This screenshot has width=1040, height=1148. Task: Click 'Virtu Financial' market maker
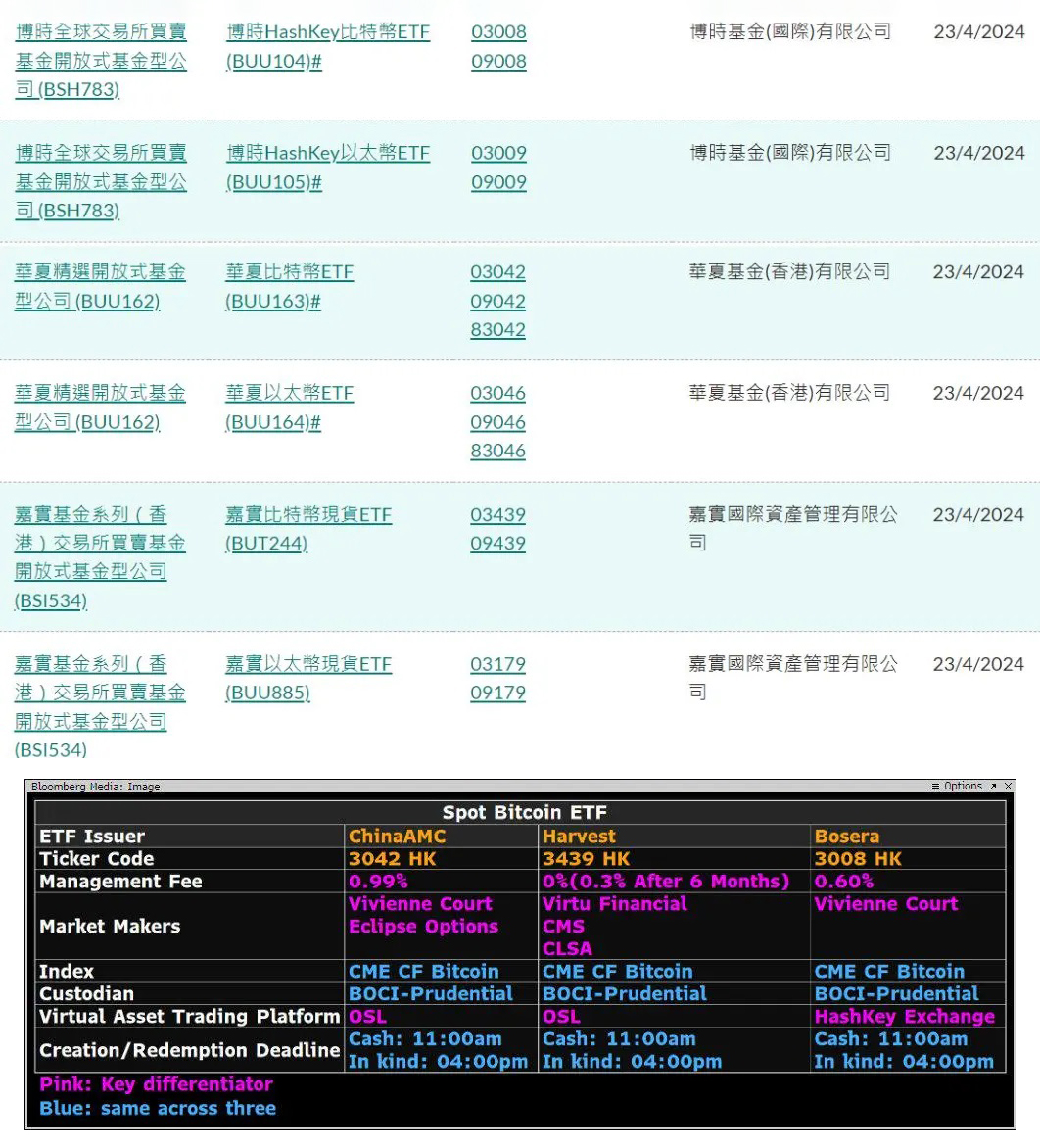615,903
